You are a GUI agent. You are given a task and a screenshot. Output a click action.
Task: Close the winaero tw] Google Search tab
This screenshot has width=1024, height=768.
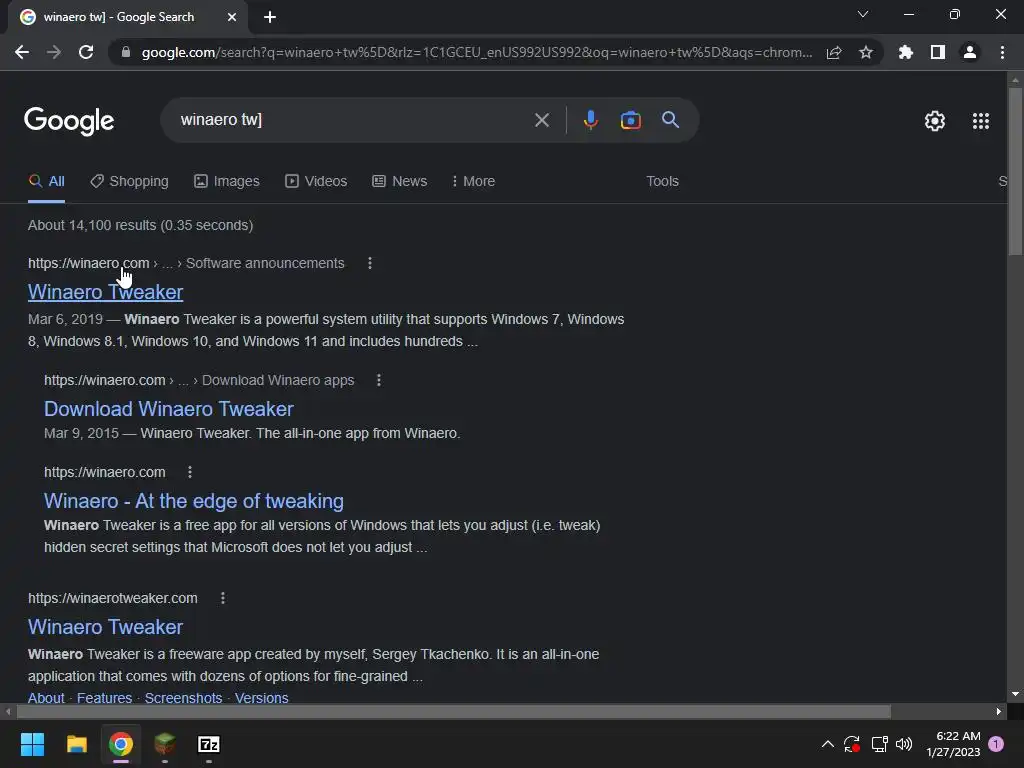232,17
